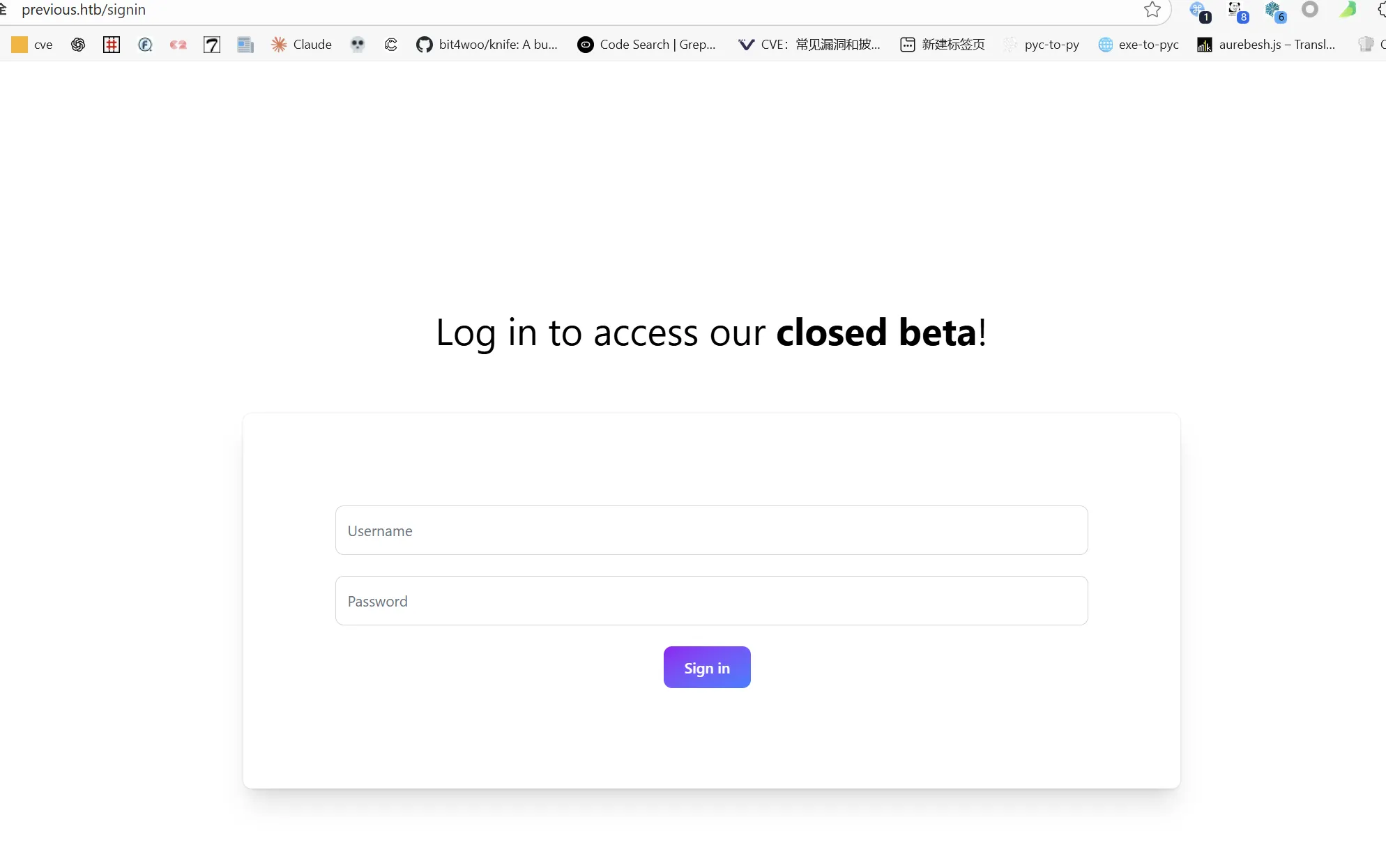This screenshot has height=868, width=1386.
Task: Open the aurebesh.js Translator bookmark
Action: pyautogui.click(x=1266, y=45)
